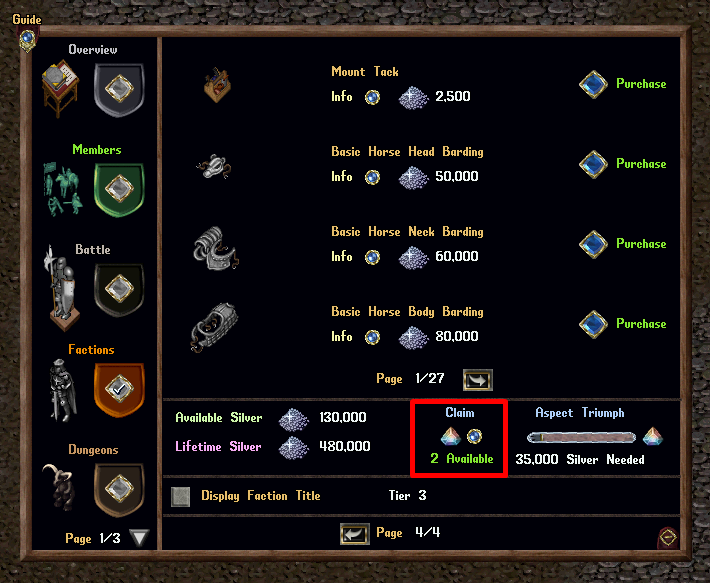The width and height of the screenshot is (710, 583).
Task: Expand sidebar to next page with down triangle
Action: click(x=139, y=537)
